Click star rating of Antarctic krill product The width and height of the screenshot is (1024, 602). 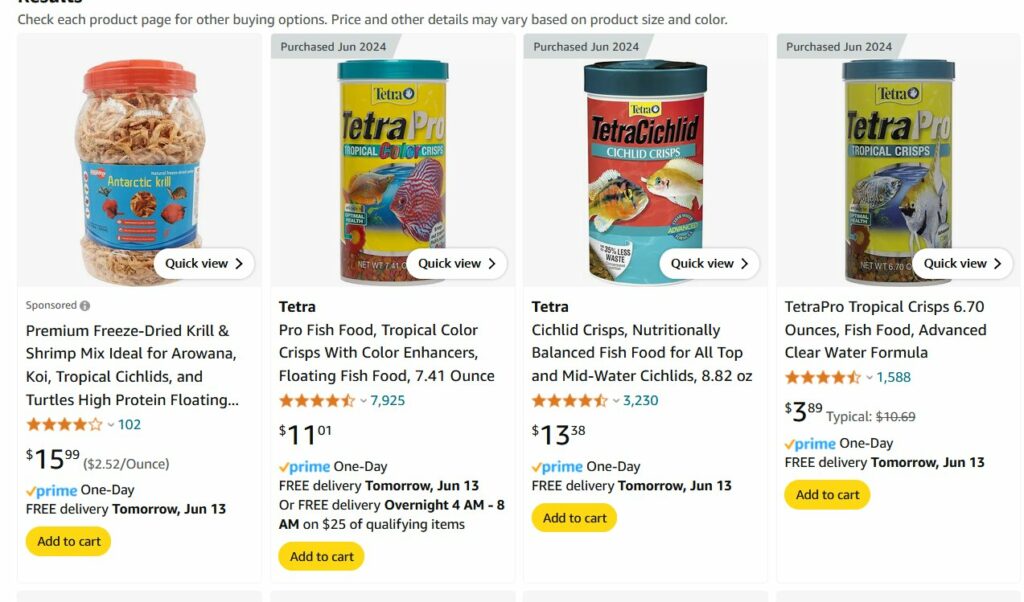[x=64, y=425]
